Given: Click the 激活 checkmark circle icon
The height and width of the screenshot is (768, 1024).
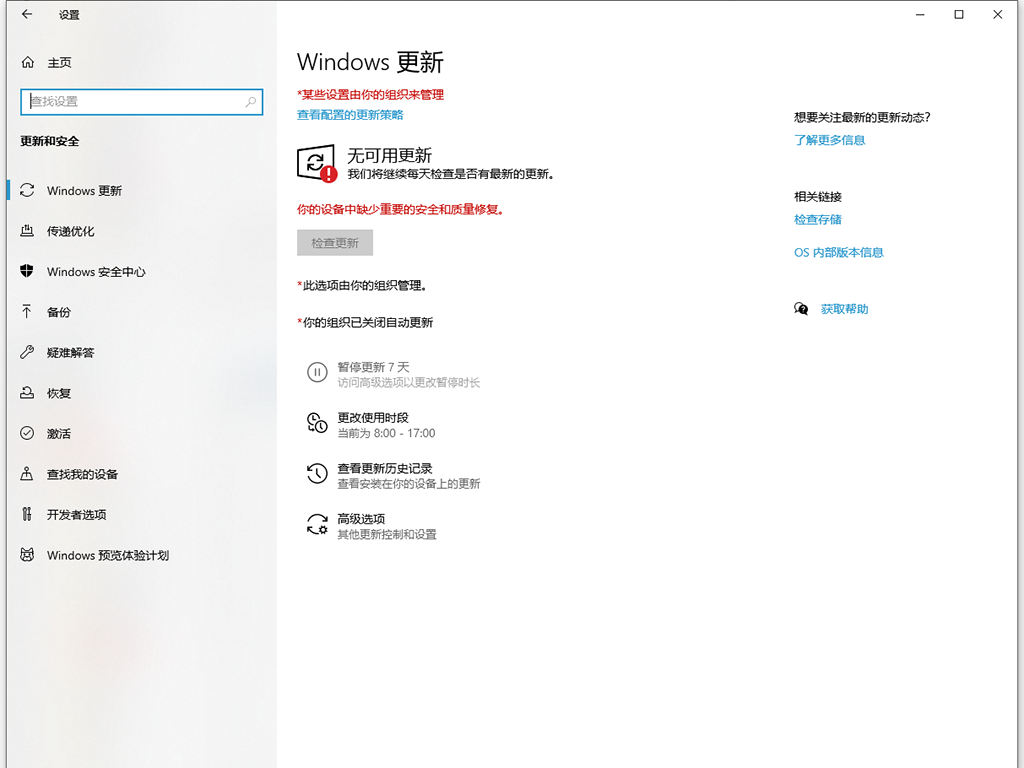Looking at the screenshot, I should [x=27, y=433].
